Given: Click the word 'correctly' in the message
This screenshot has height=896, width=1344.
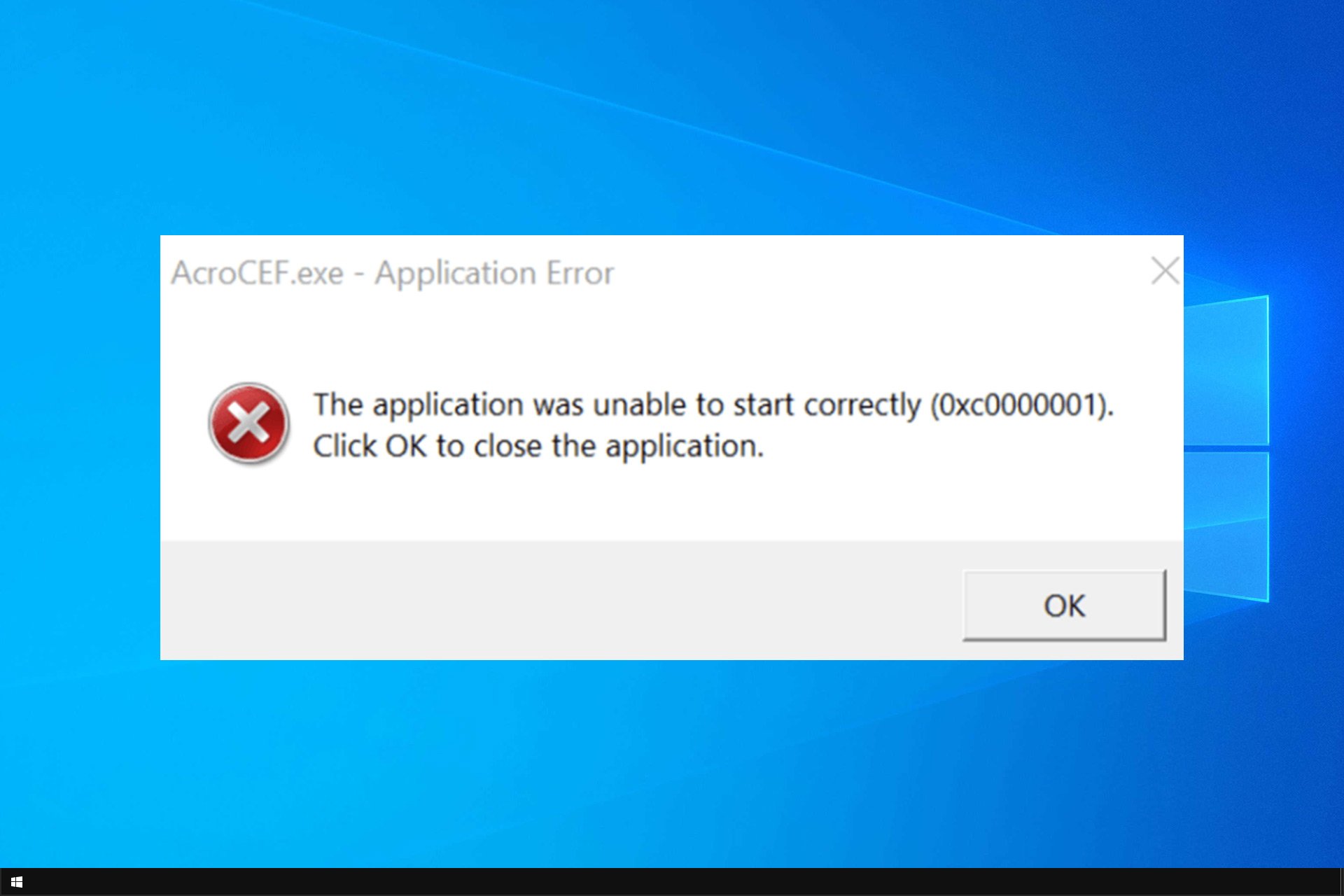Looking at the screenshot, I should pos(862,405).
